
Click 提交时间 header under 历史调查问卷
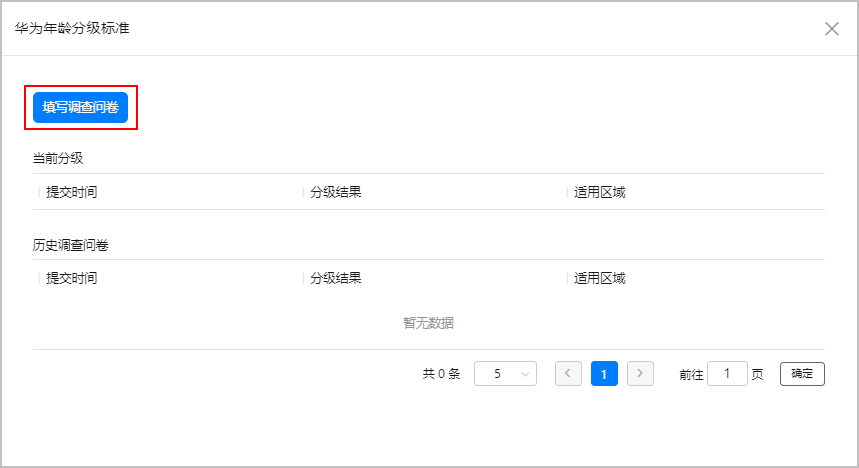pyautogui.click(x=72, y=278)
